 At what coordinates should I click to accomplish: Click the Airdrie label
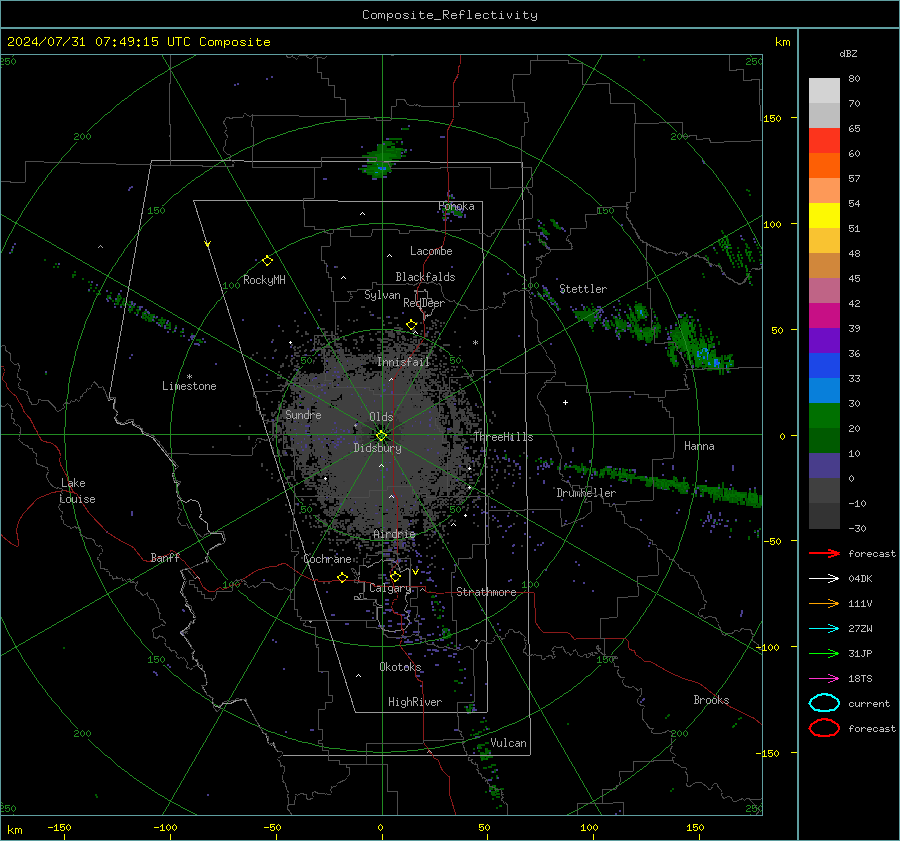point(394,534)
